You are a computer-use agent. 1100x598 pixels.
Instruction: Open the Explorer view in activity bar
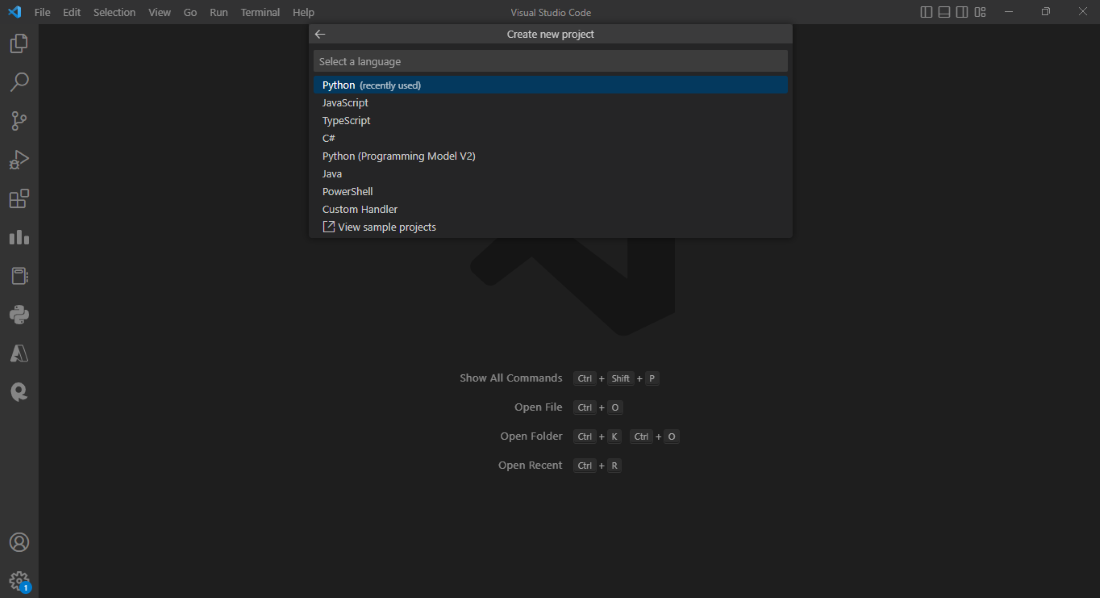point(19,44)
